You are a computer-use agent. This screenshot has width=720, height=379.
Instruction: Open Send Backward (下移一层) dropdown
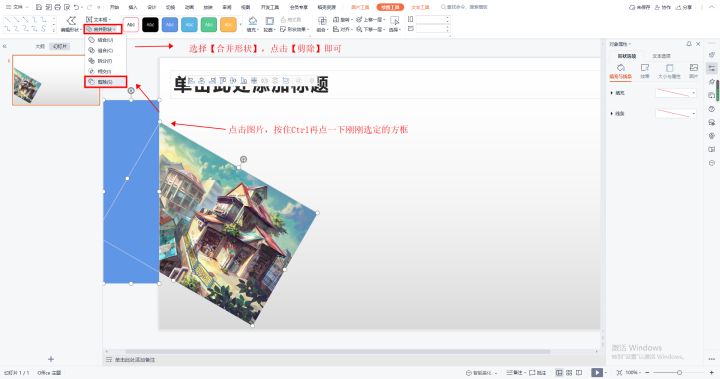tap(371, 29)
